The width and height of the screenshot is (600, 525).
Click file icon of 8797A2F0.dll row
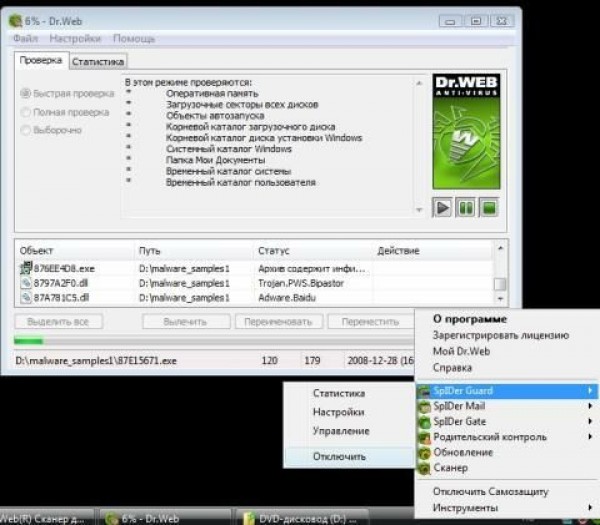pos(26,283)
